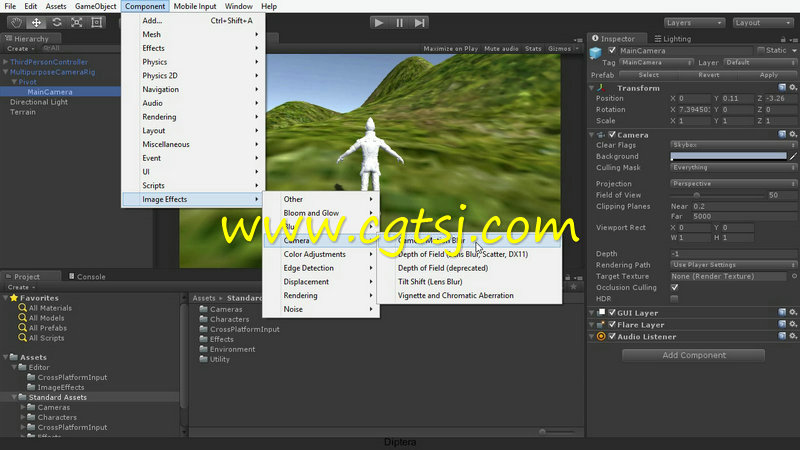Select the Rotate tool in toolbar

57,22
